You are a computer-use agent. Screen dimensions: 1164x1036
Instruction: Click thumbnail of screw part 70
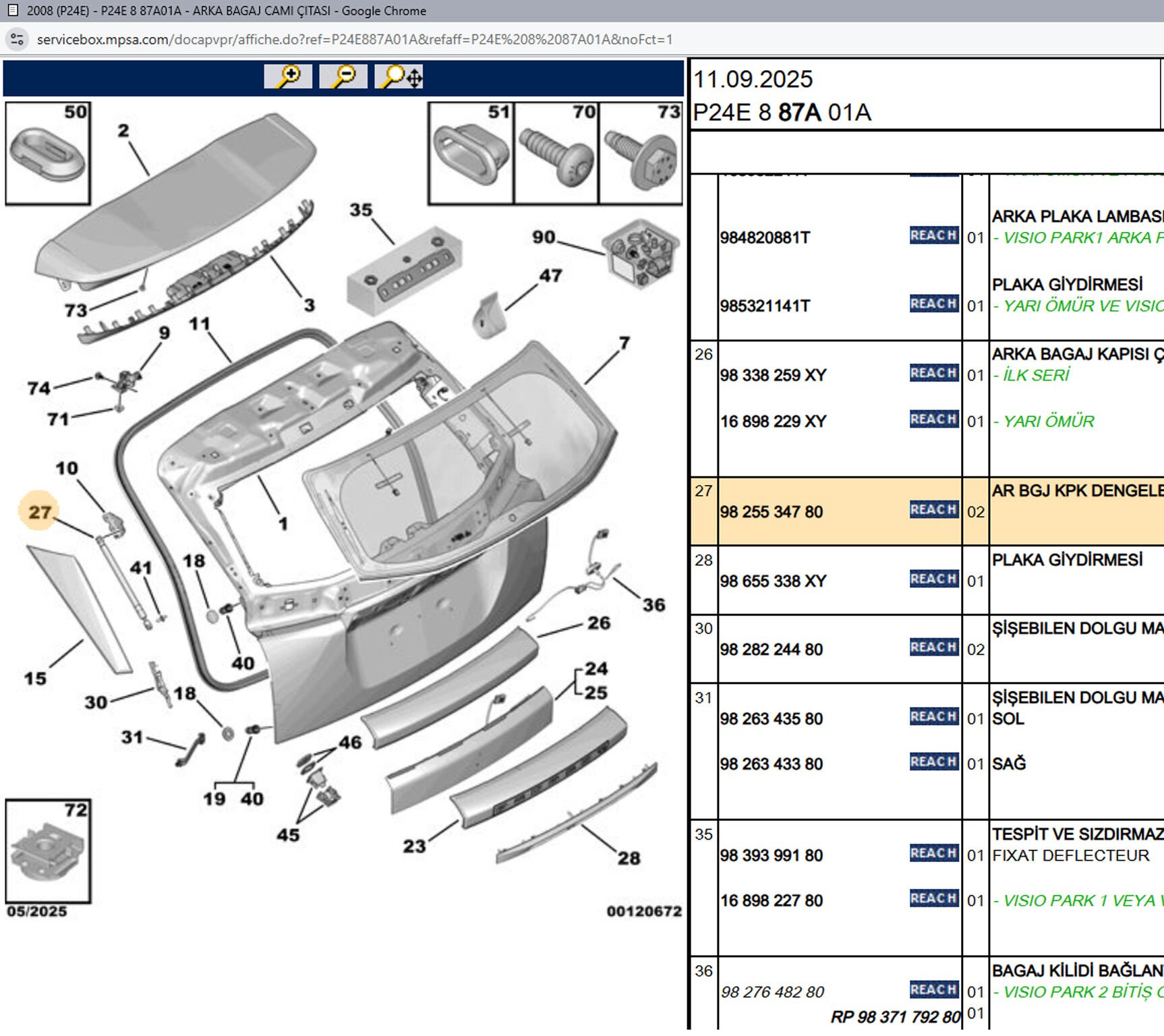click(556, 154)
